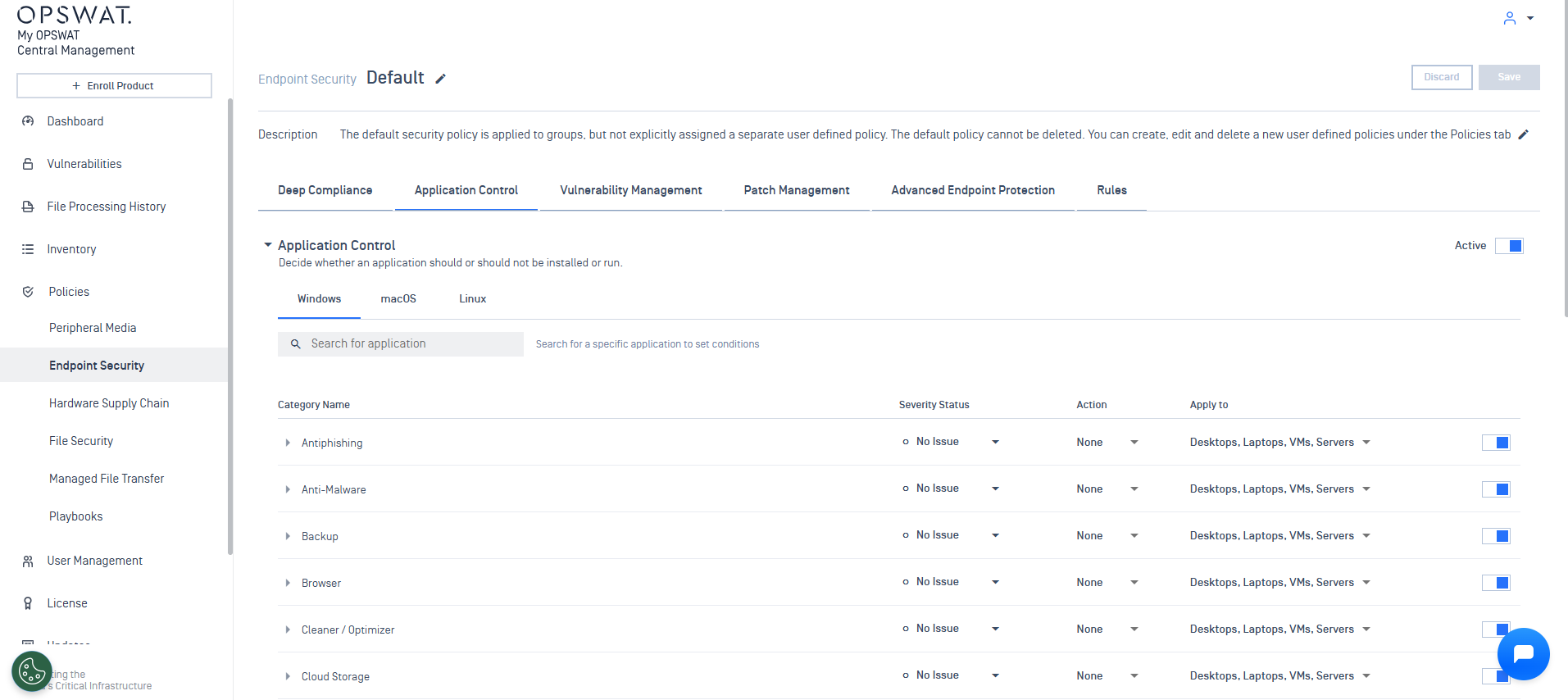1568x700 pixels.
Task: Turn off the Backup category toggle
Action: click(x=1496, y=536)
